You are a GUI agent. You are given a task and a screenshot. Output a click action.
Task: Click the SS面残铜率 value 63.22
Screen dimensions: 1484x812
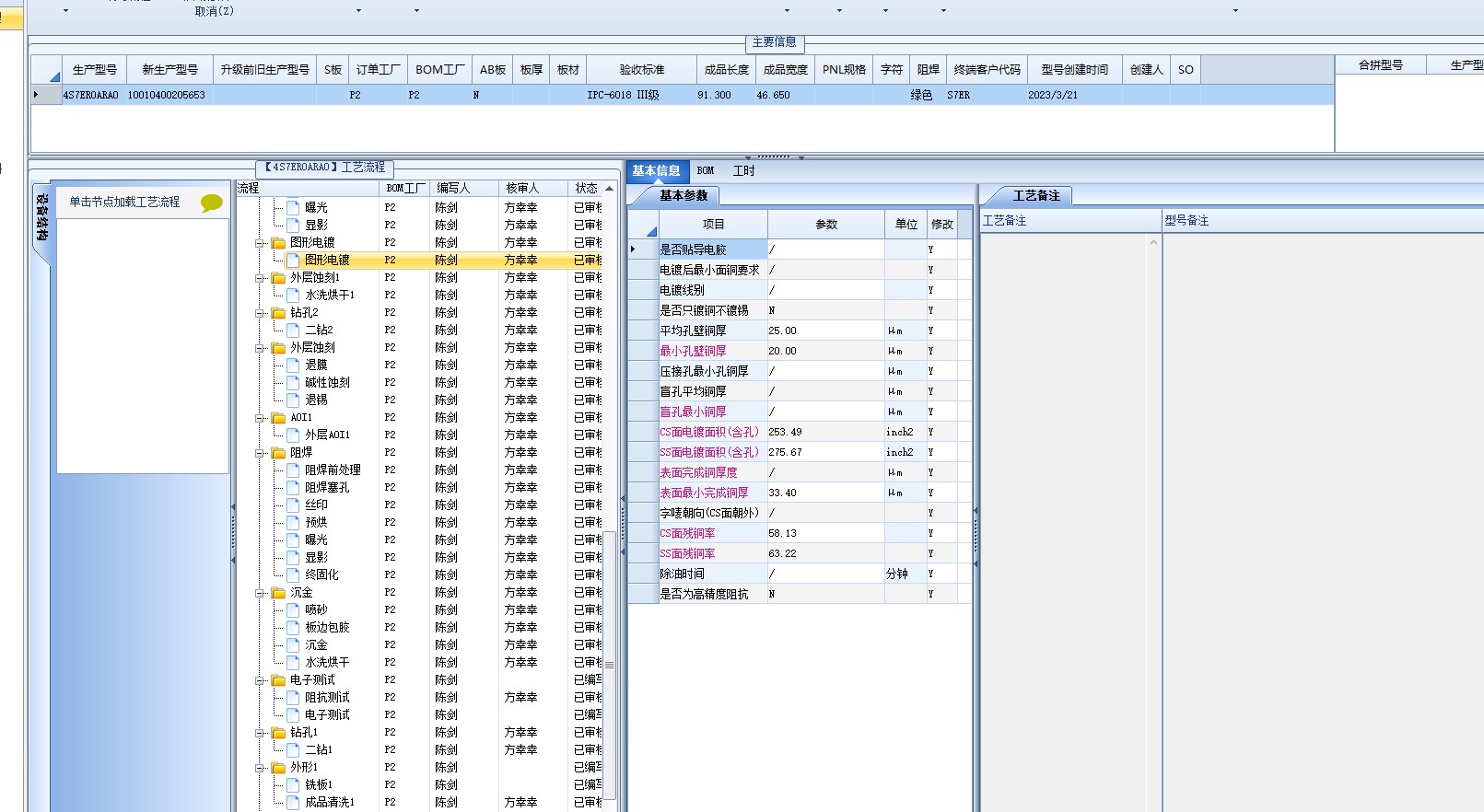825,553
